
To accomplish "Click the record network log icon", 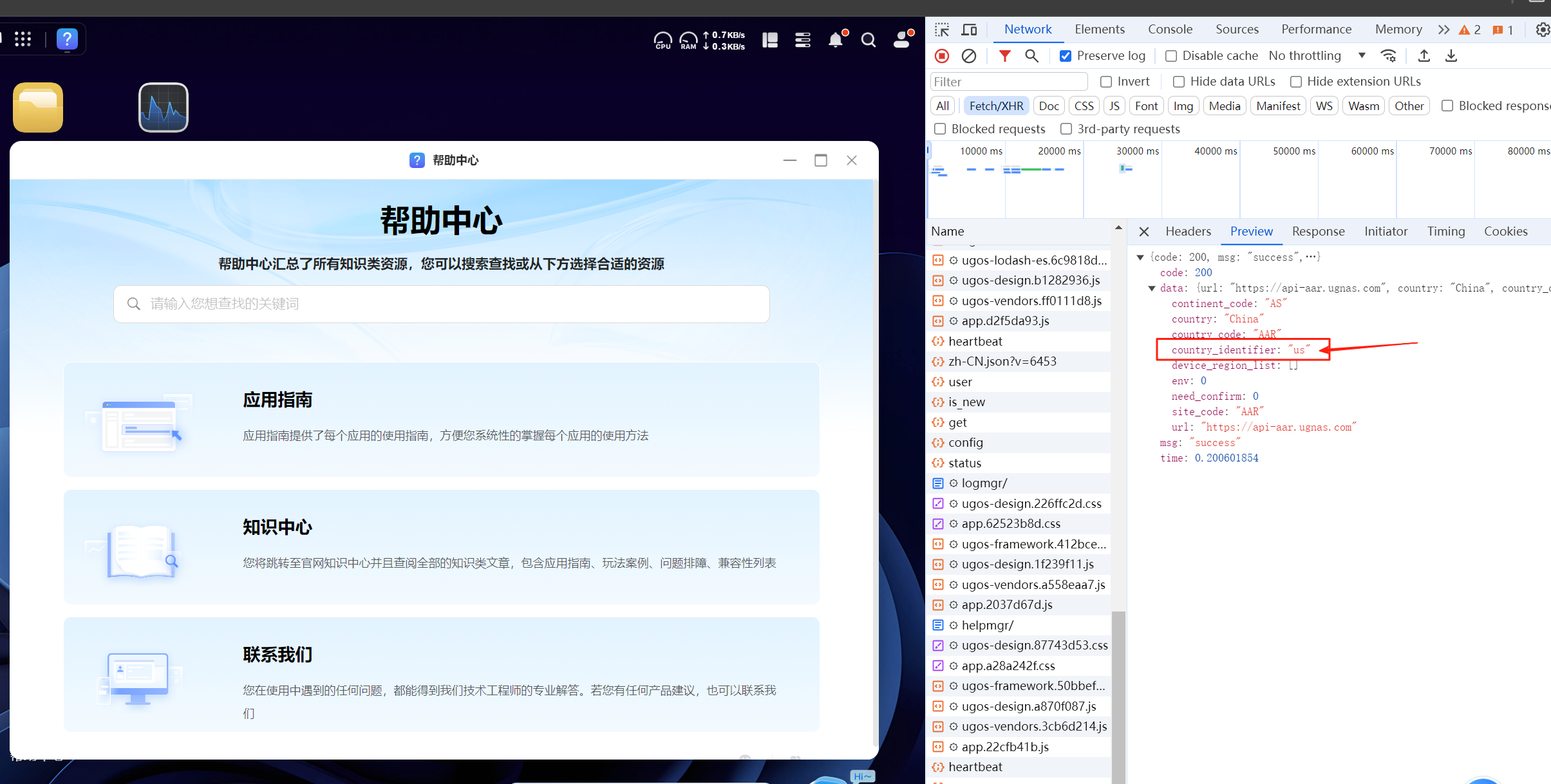I will coord(942,56).
